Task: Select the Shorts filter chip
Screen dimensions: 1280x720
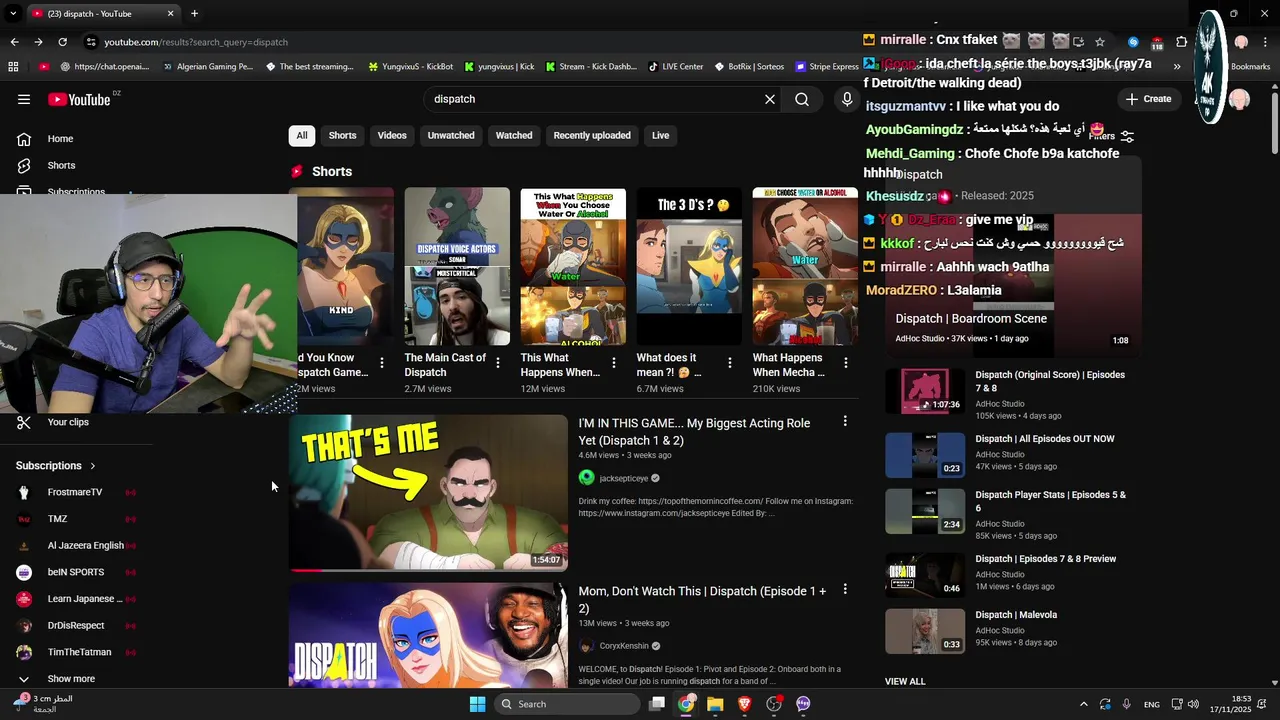Action: 342,135
